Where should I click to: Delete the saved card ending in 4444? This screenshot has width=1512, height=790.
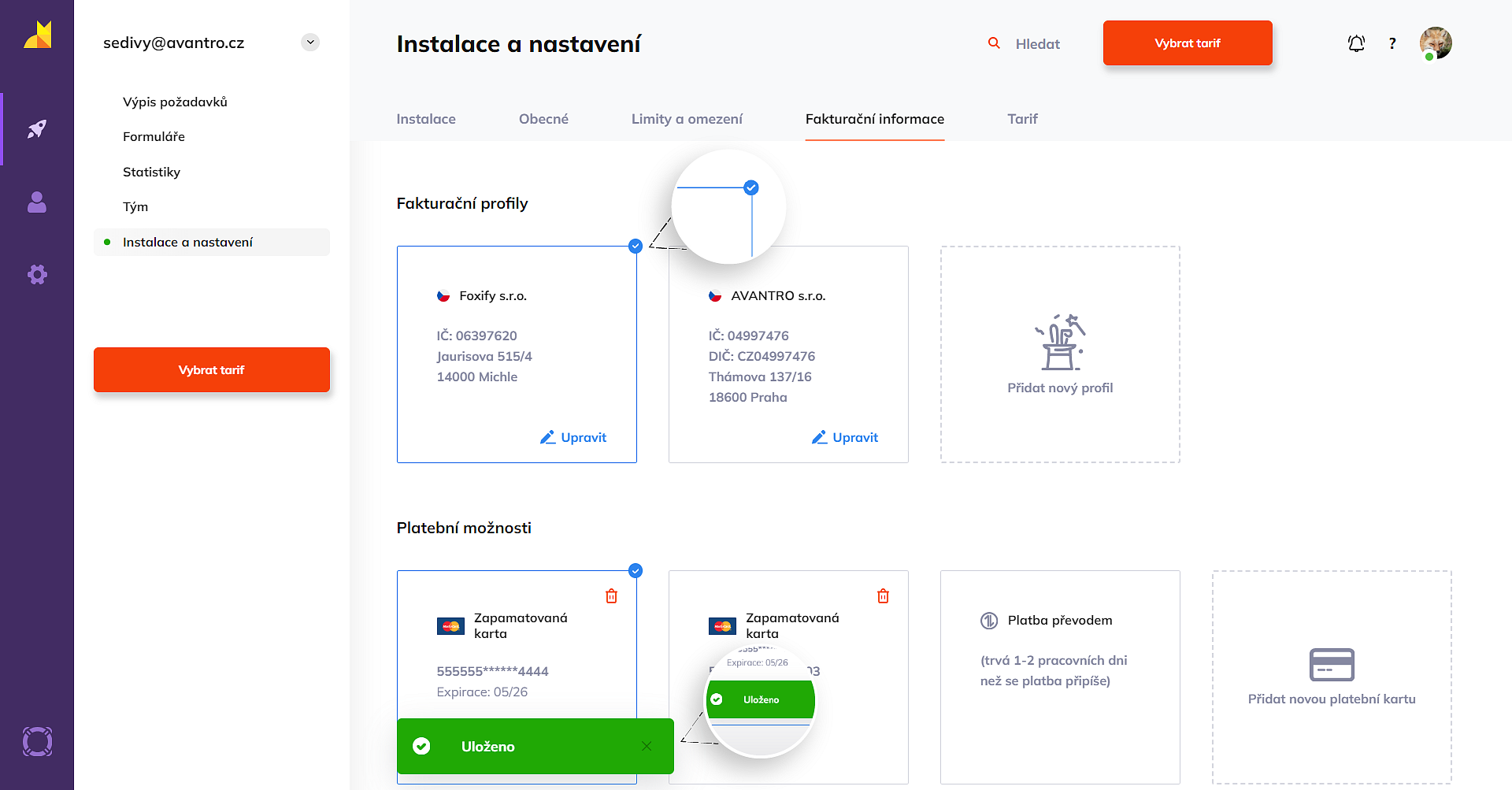tap(611, 596)
